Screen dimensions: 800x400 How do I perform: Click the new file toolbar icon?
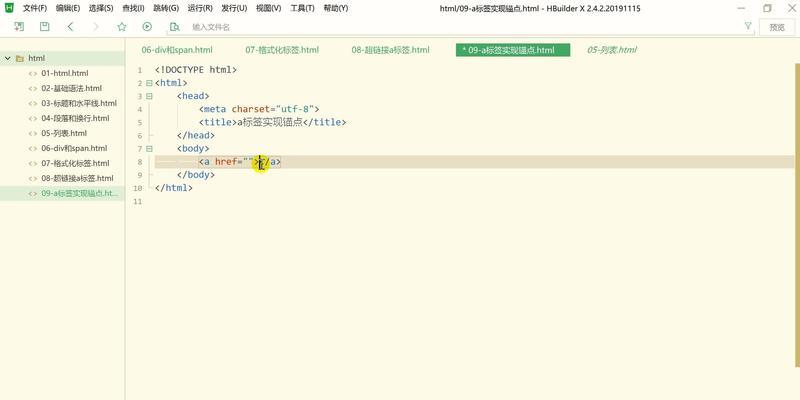click(19, 27)
